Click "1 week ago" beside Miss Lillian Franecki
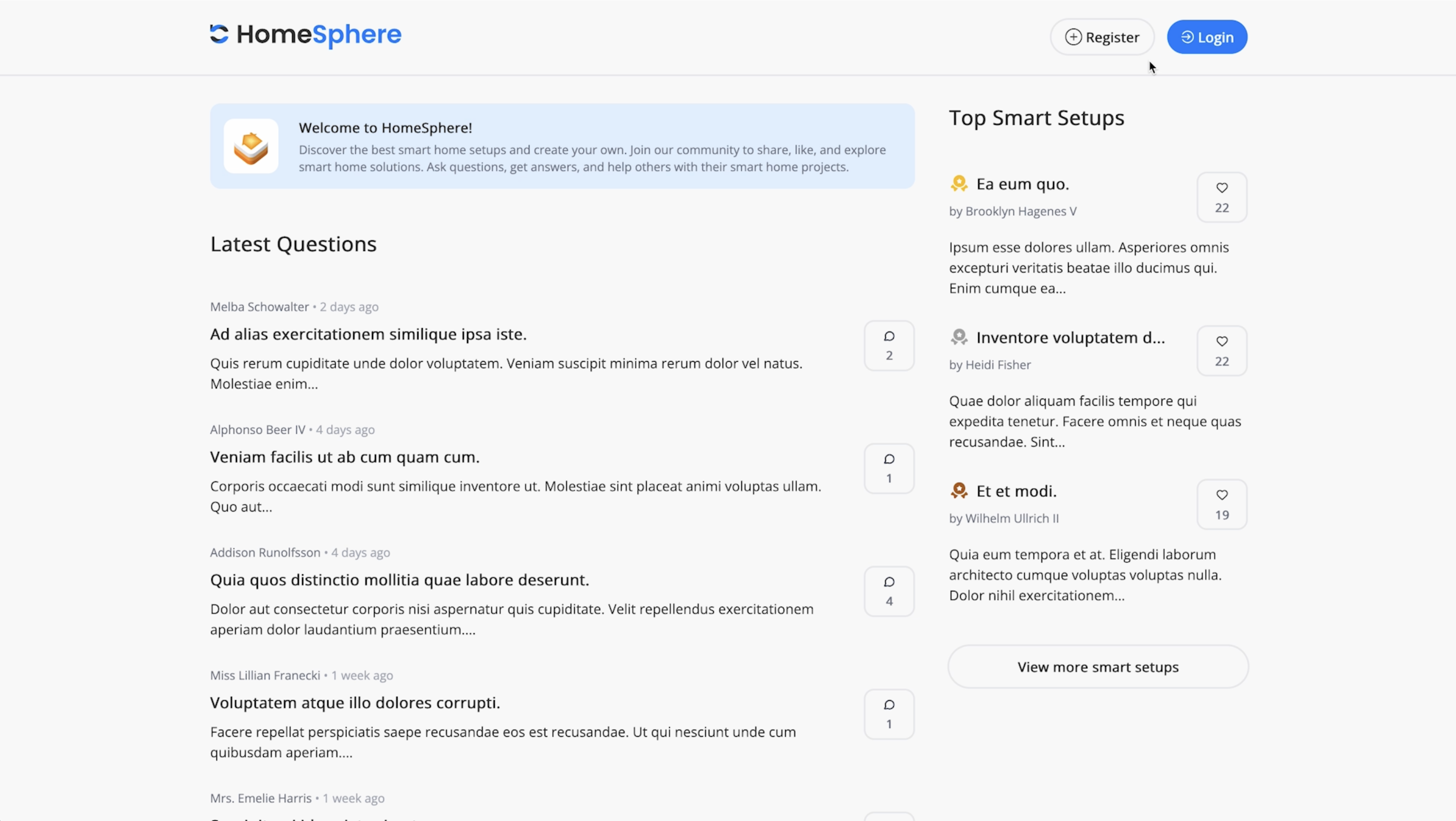Image resolution: width=1456 pixels, height=821 pixels. [x=362, y=675]
